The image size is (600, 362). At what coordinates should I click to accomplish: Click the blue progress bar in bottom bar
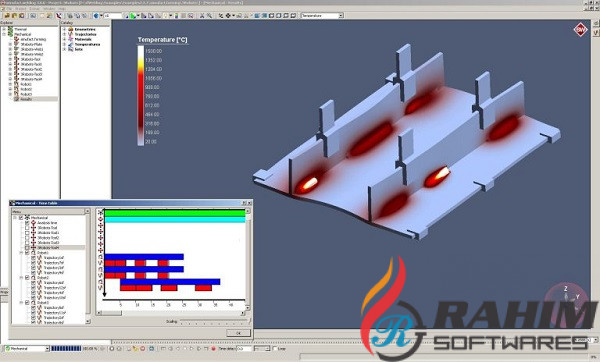coord(66,349)
